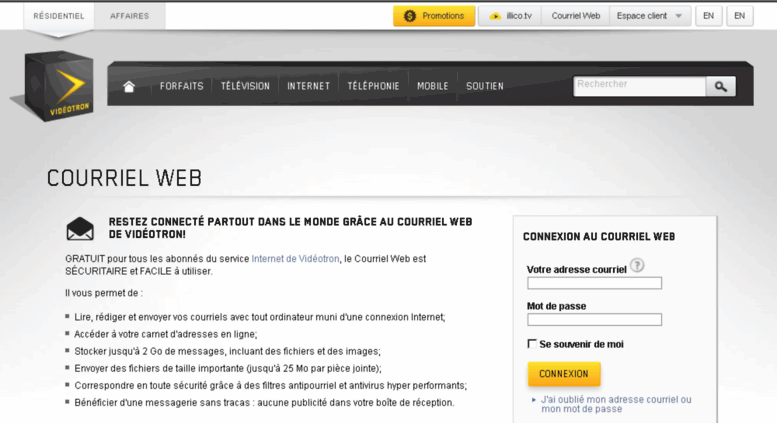Click the first EN language button
This screenshot has height=423, width=777.
pyautogui.click(x=709, y=16)
